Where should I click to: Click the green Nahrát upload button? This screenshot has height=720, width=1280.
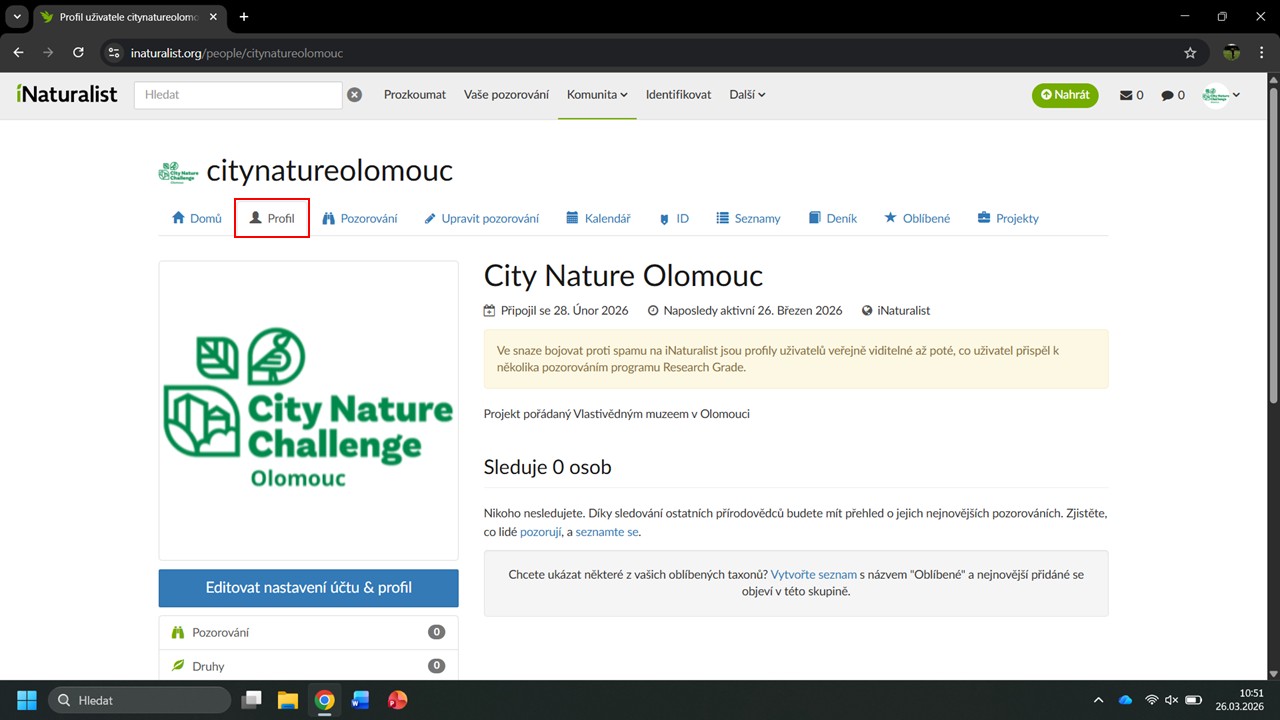(x=1065, y=95)
